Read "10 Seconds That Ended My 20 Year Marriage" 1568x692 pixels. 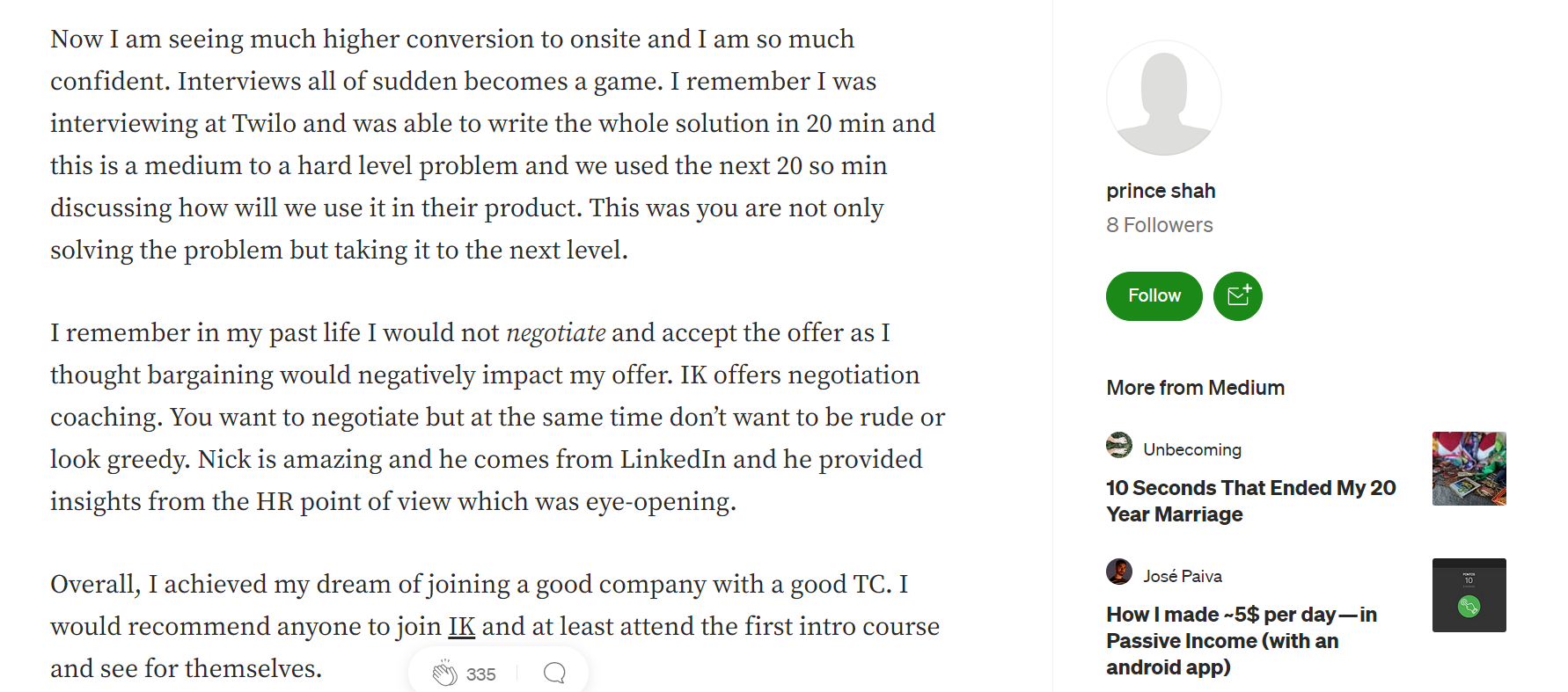point(1249,501)
